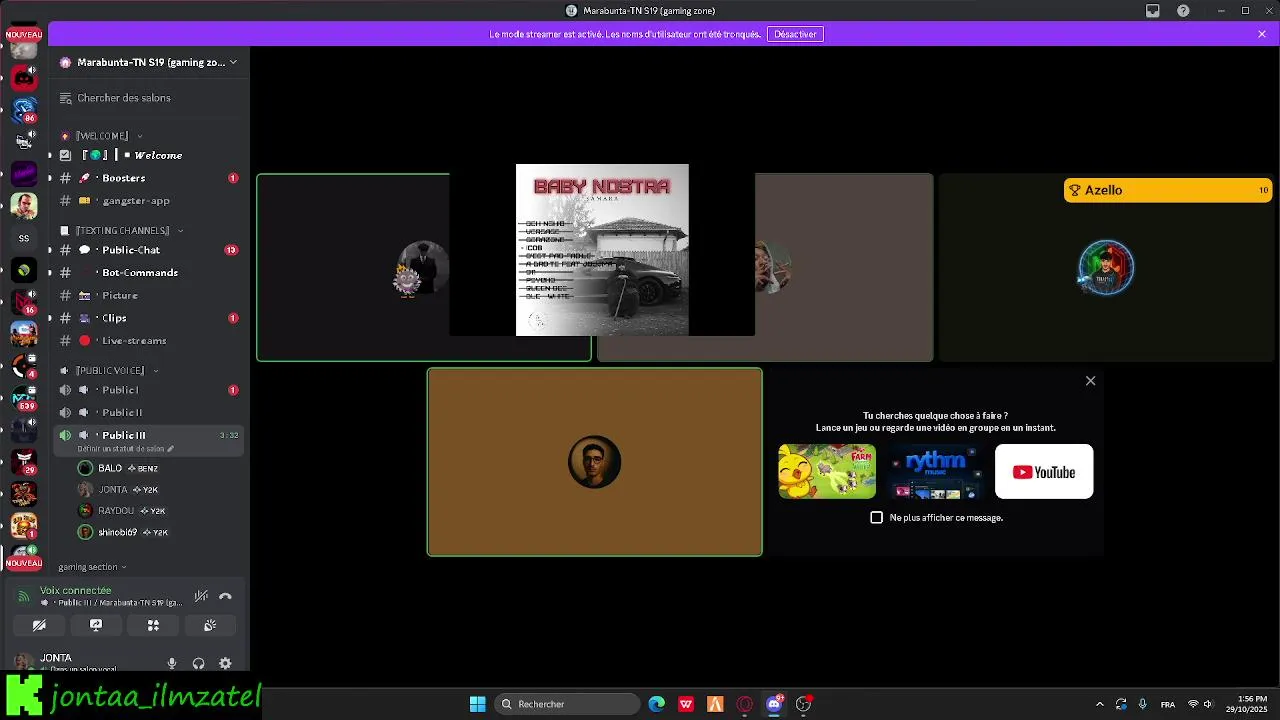This screenshot has height=720, width=1280.
Task: Deafen with the headphones icon
Action: (x=198, y=663)
